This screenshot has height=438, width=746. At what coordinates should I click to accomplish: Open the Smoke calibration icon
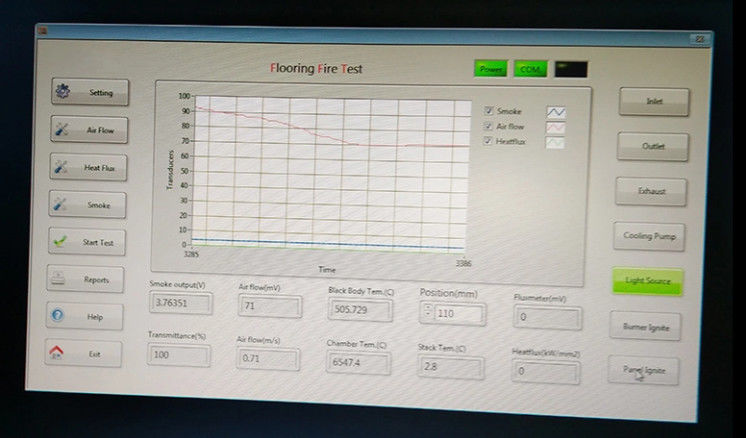[x=61, y=205]
